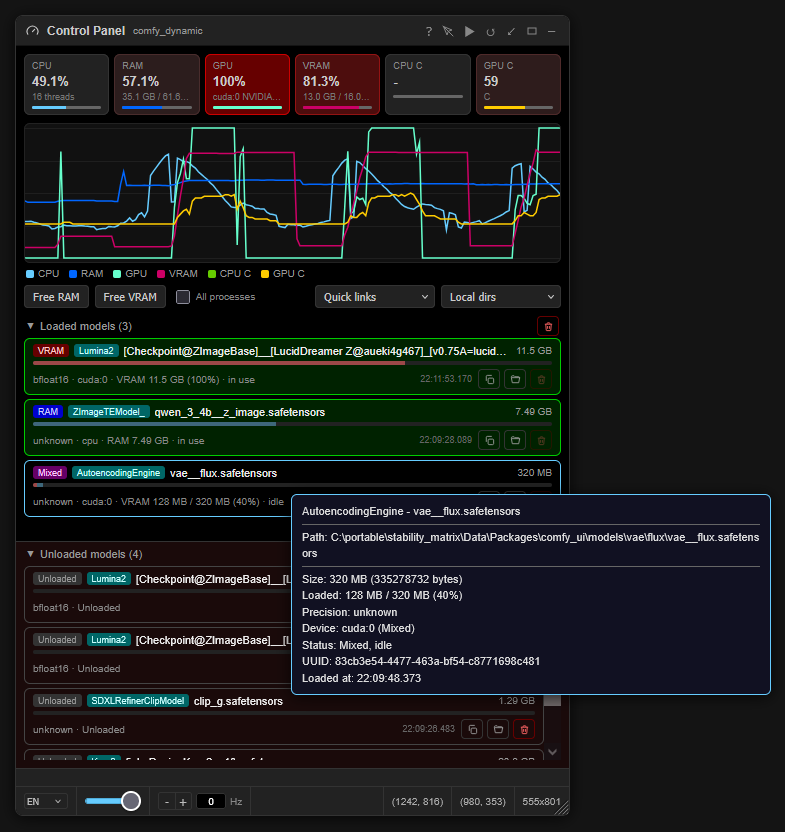Click the play triangle in panel header
This screenshot has width=785, height=832.
(469, 31)
